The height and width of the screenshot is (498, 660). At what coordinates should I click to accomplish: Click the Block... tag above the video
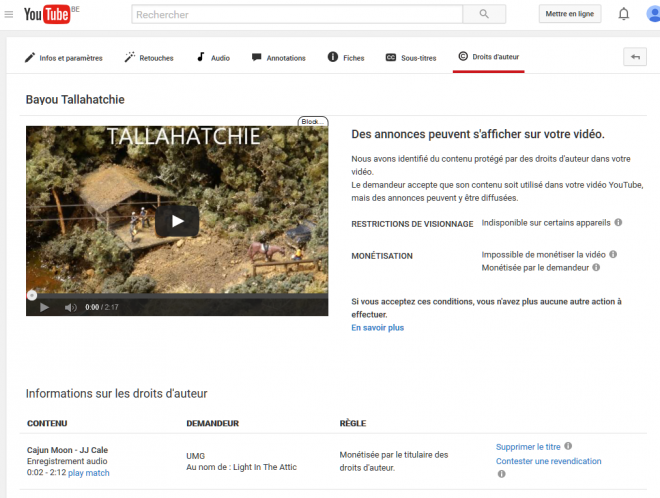click(x=313, y=121)
